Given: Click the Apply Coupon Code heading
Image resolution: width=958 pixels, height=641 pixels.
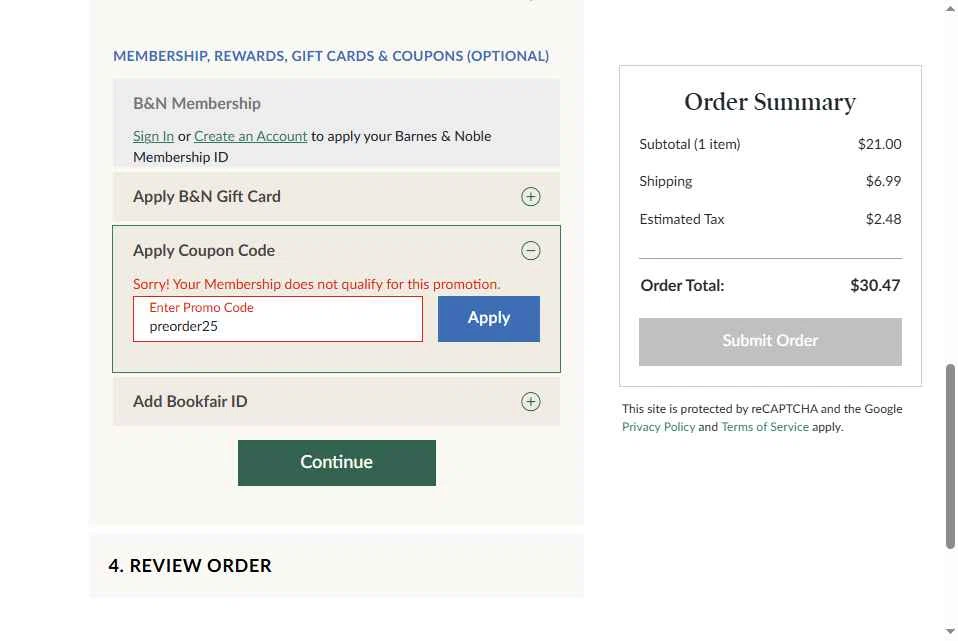Looking at the screenshot, I should point(204,251).
